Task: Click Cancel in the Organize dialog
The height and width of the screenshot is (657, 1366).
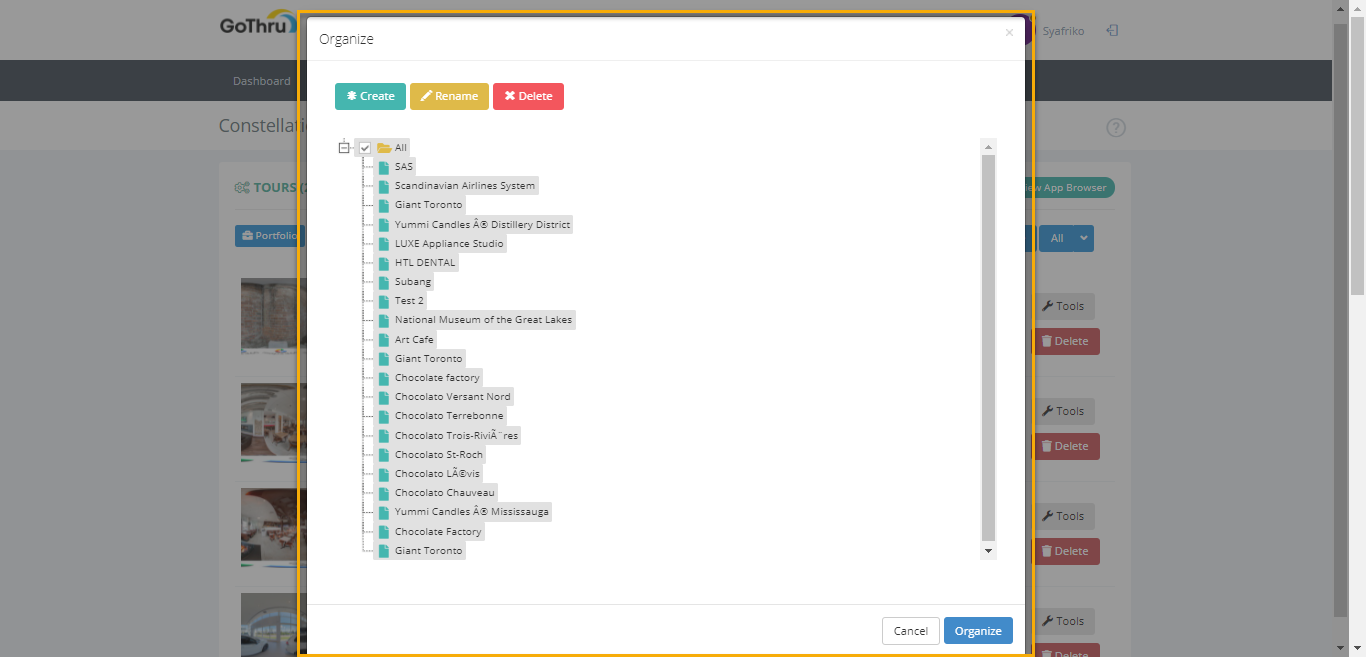Action: (x=911, y=631)
